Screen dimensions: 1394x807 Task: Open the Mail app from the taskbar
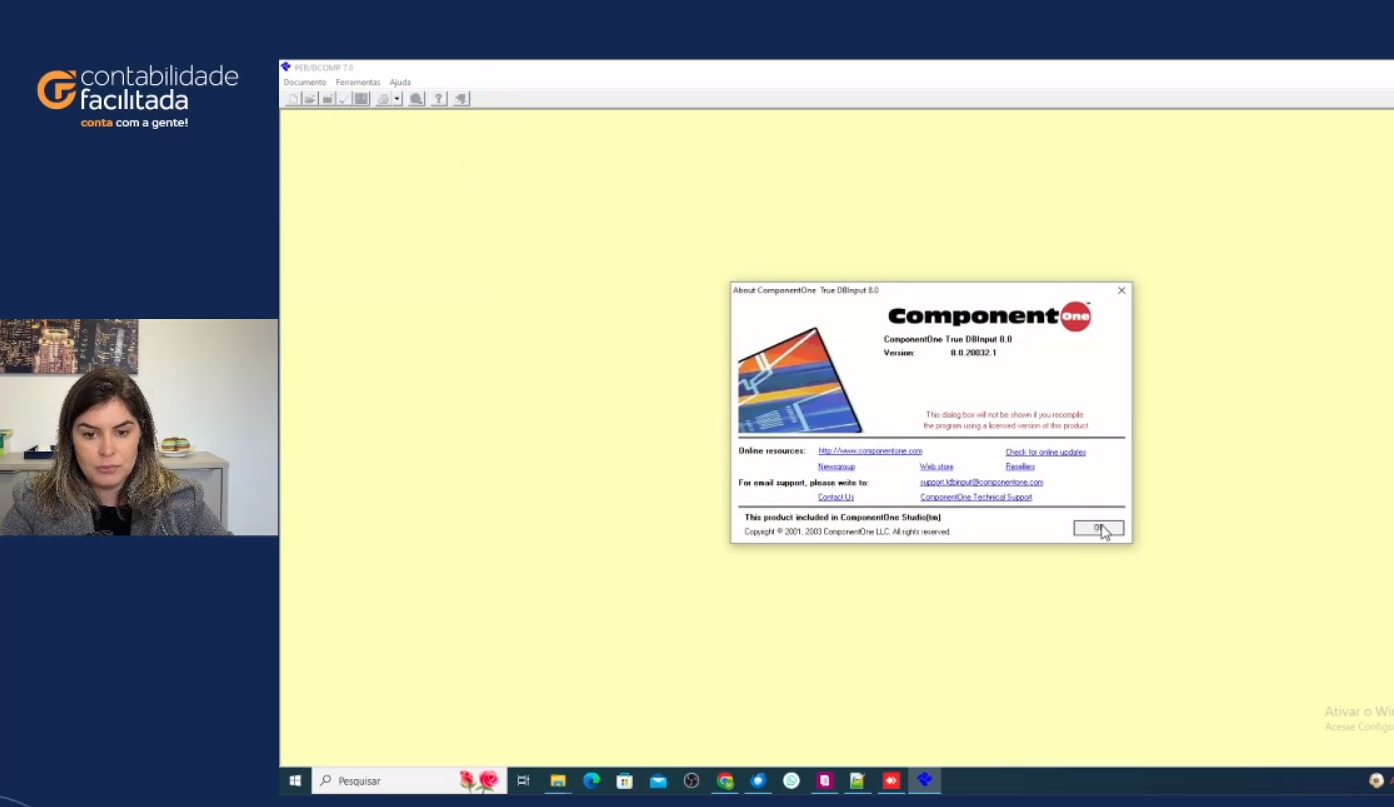pyautogui.click(x=658, y=781)
